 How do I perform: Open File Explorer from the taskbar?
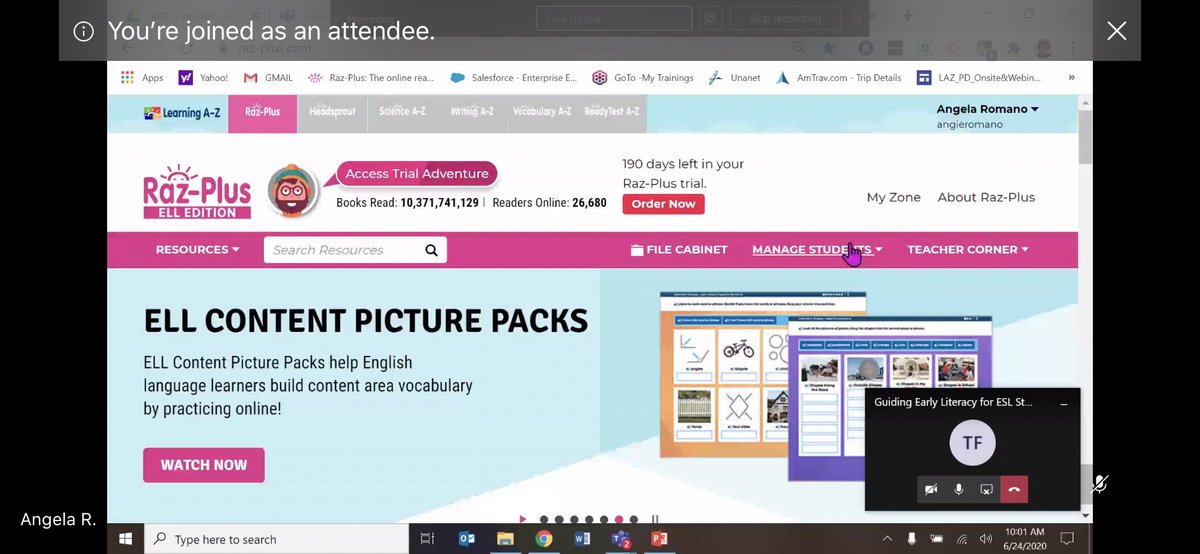click(x=505, y=539)
